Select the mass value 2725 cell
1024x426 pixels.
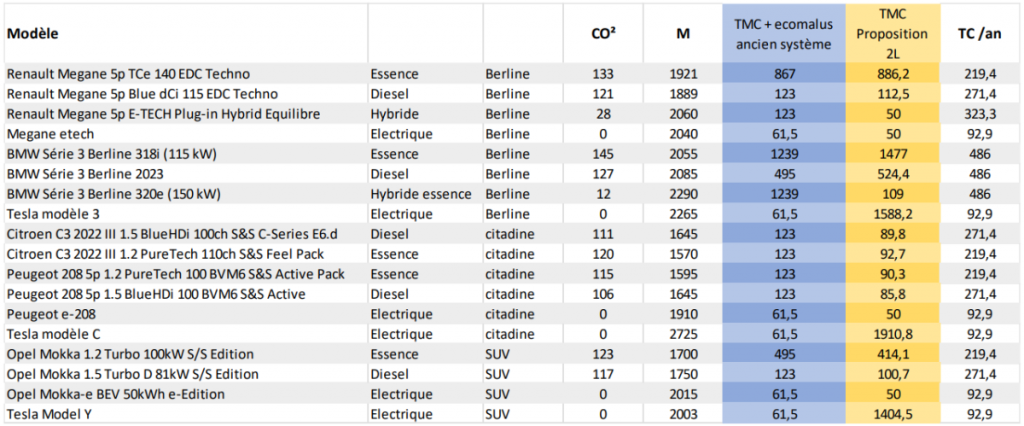[x=682, y=333]
